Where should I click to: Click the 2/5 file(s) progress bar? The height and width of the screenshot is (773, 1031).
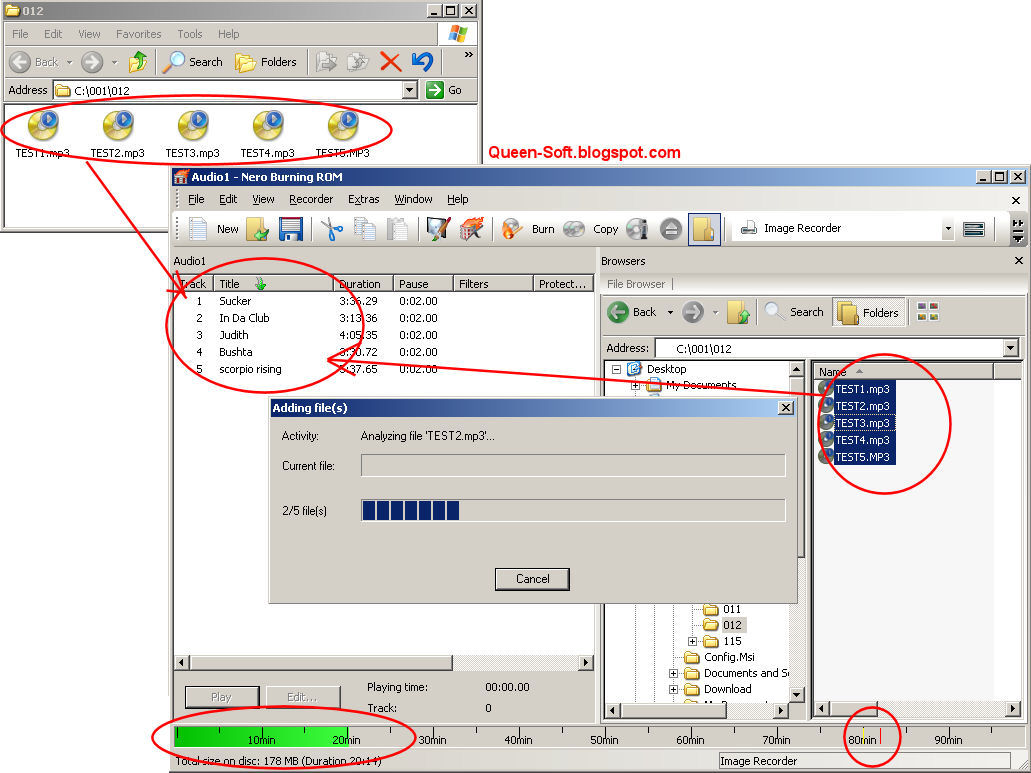(x=573, y=511)
